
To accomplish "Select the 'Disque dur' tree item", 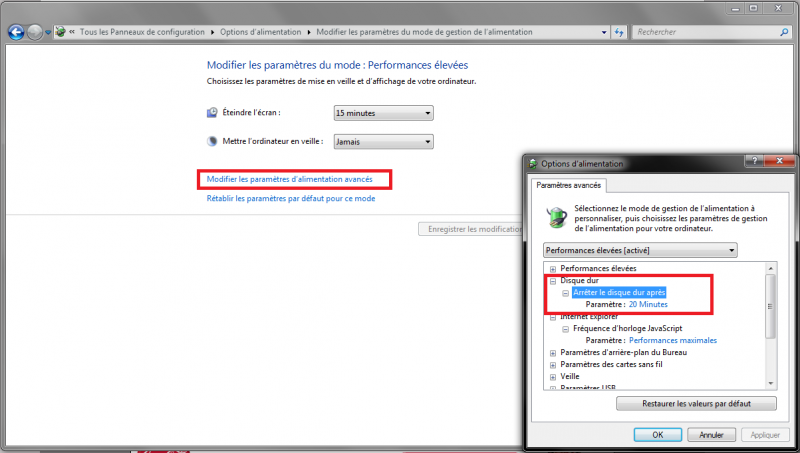I will point(580,280).
